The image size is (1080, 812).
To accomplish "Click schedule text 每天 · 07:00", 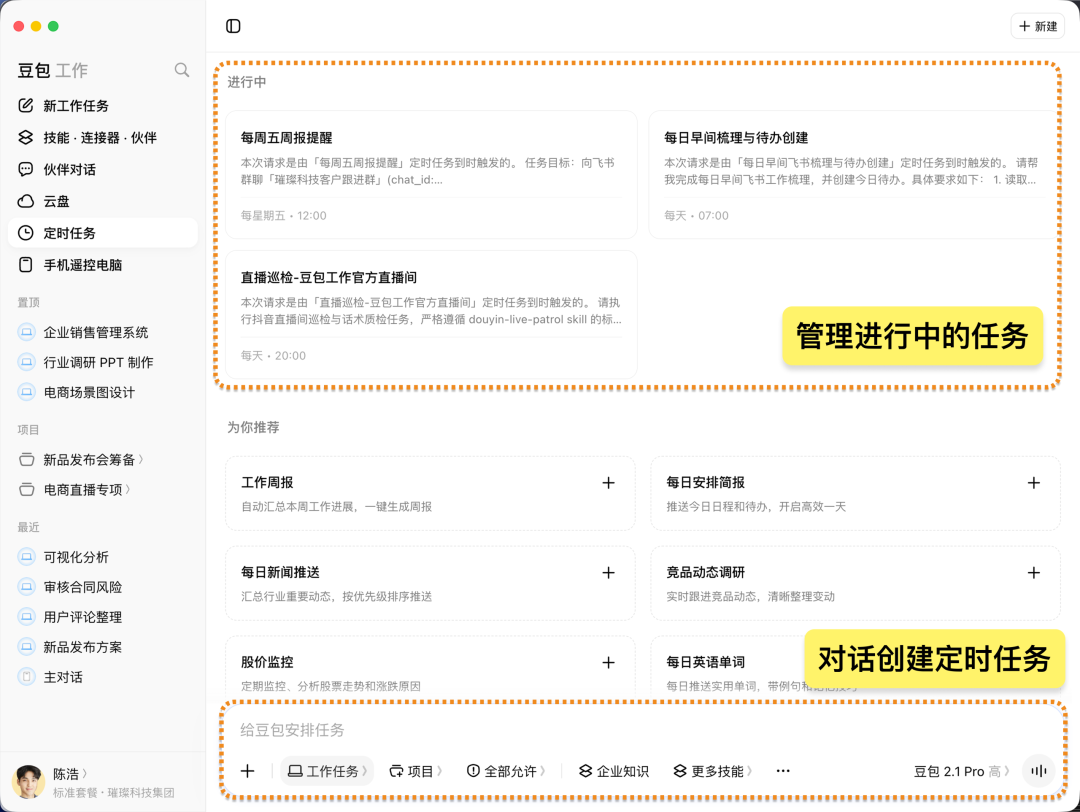I will click(x=696, y=216).
